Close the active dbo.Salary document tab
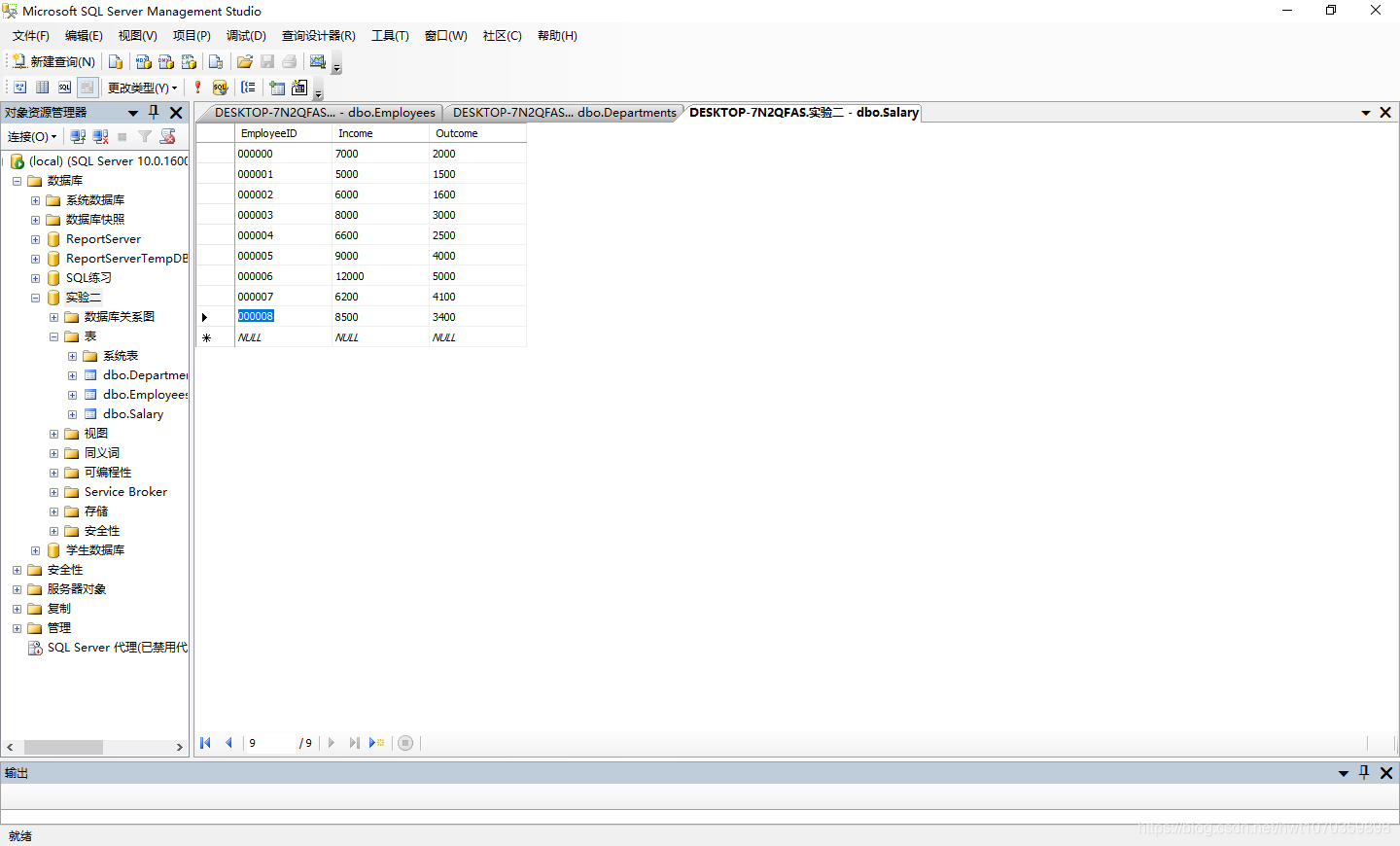Image resolution: width=1400 pixels, height=846 pixels. pos(1385,113)
